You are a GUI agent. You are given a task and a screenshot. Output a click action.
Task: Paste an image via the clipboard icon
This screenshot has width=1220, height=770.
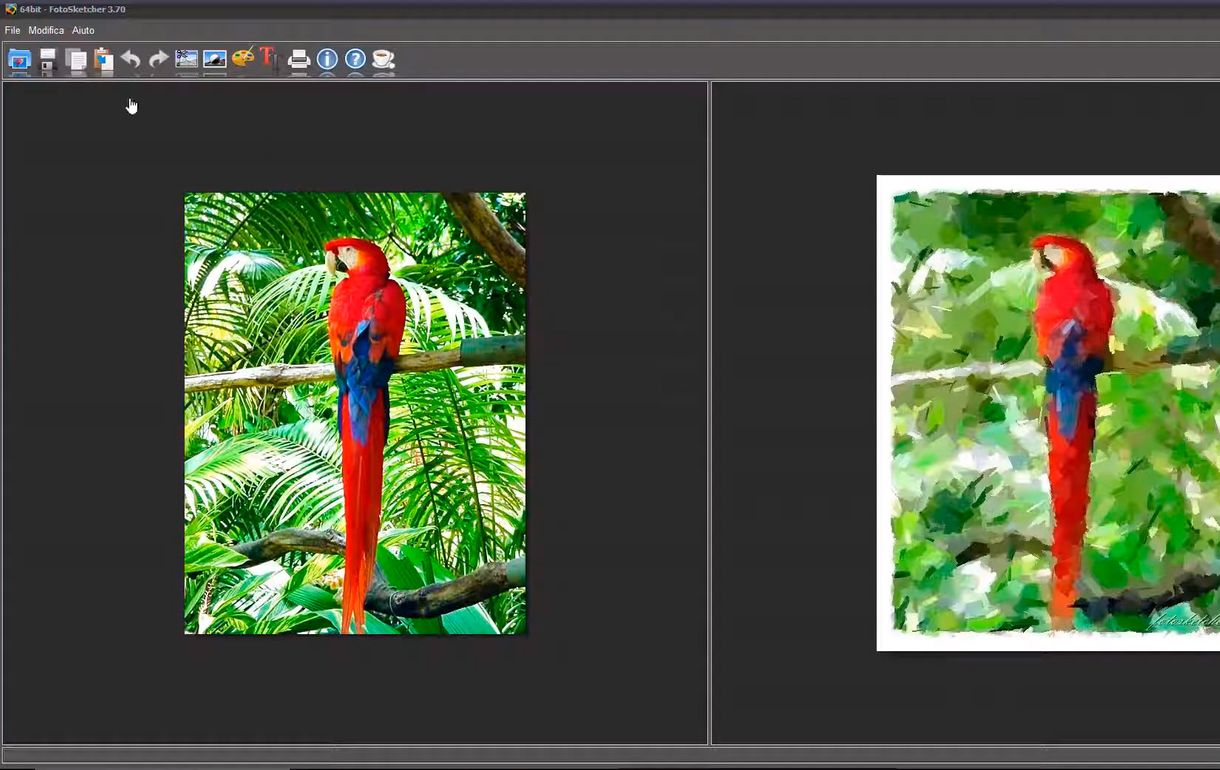click(103, 60)
